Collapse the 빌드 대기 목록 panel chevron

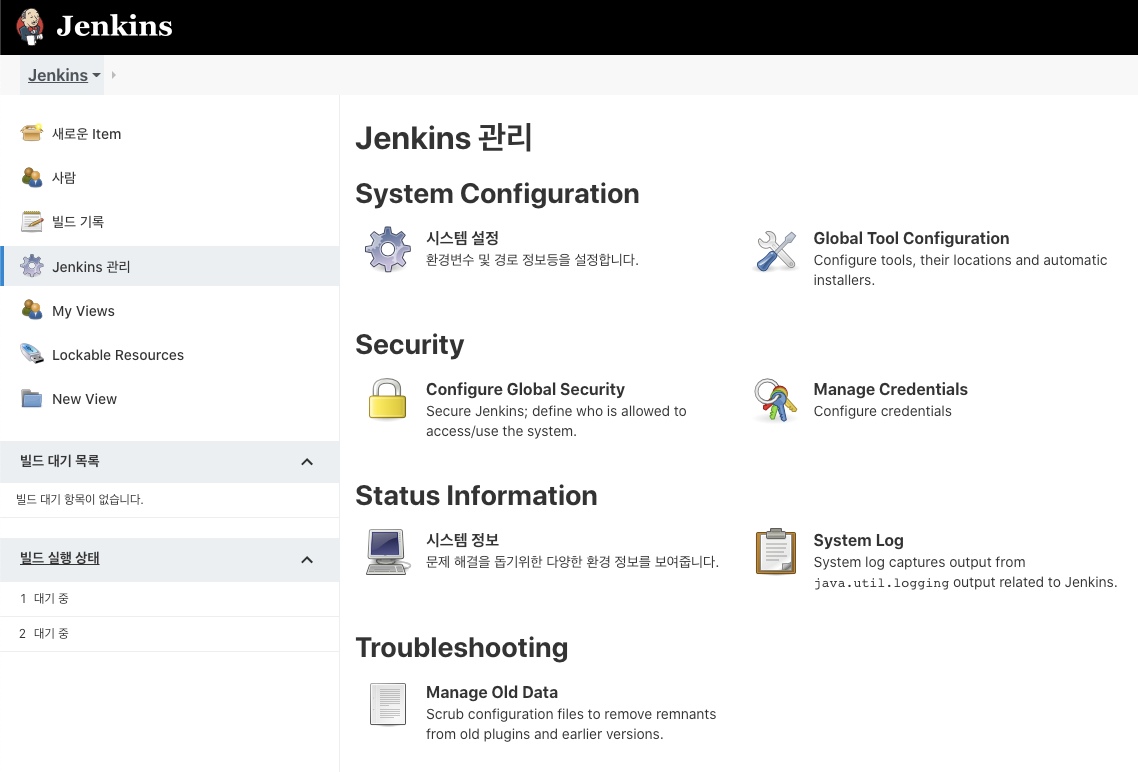(x=307, y=462)
